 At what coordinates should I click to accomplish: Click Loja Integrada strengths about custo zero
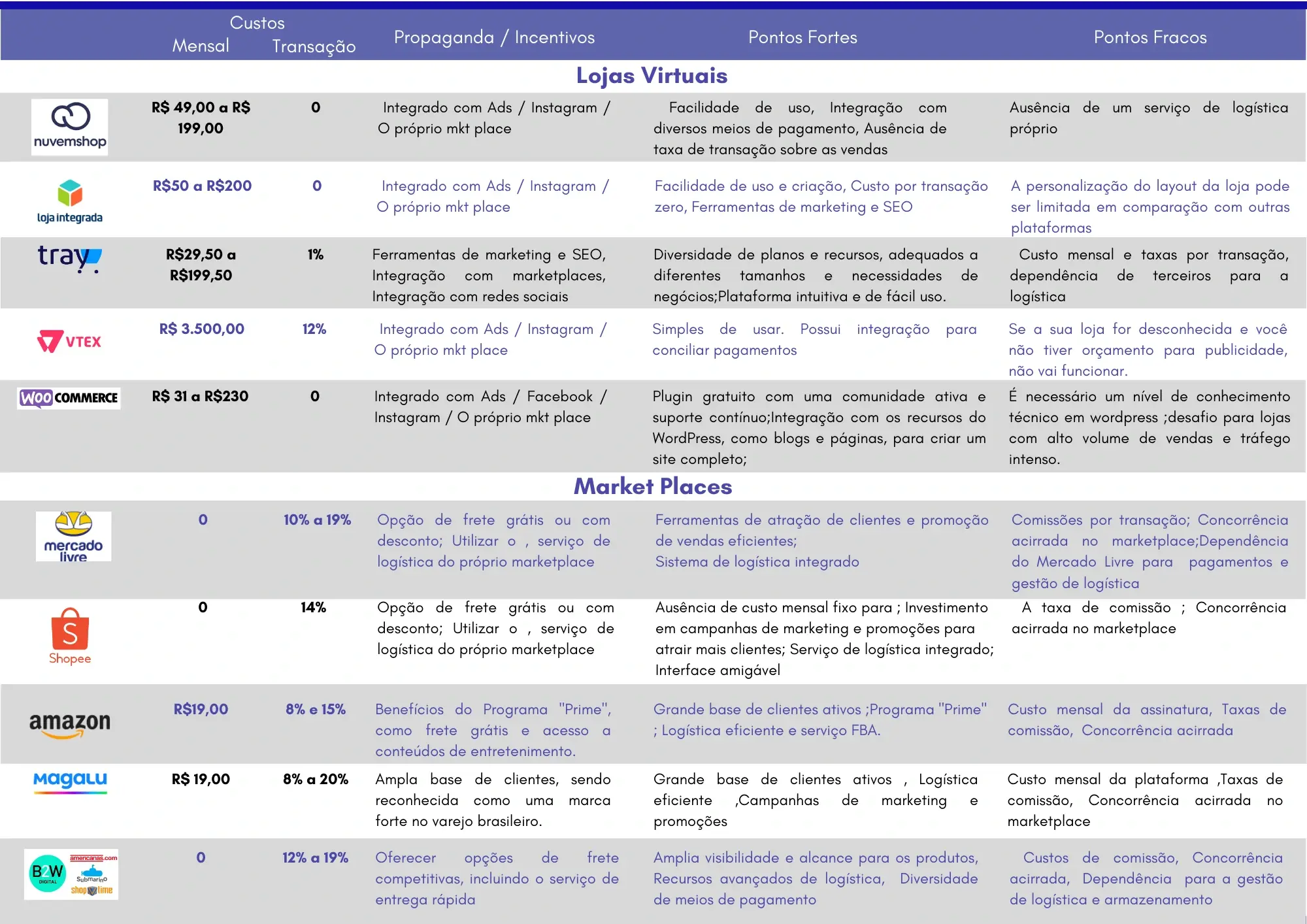point(821,196)
